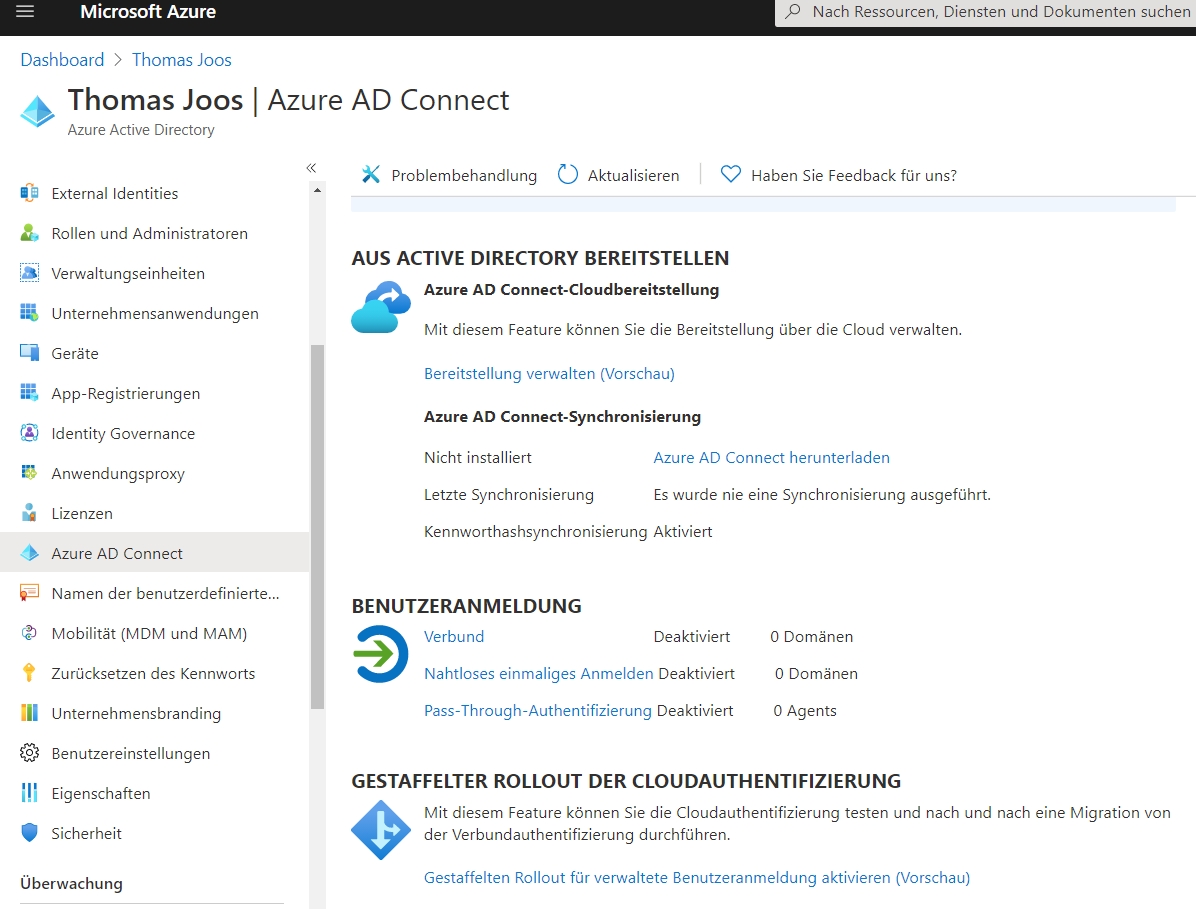This screenshot has width=1196, height=909.
Task: Open Bereitstellung verwalten (Vorschau) link
Action: pos(549,374)
